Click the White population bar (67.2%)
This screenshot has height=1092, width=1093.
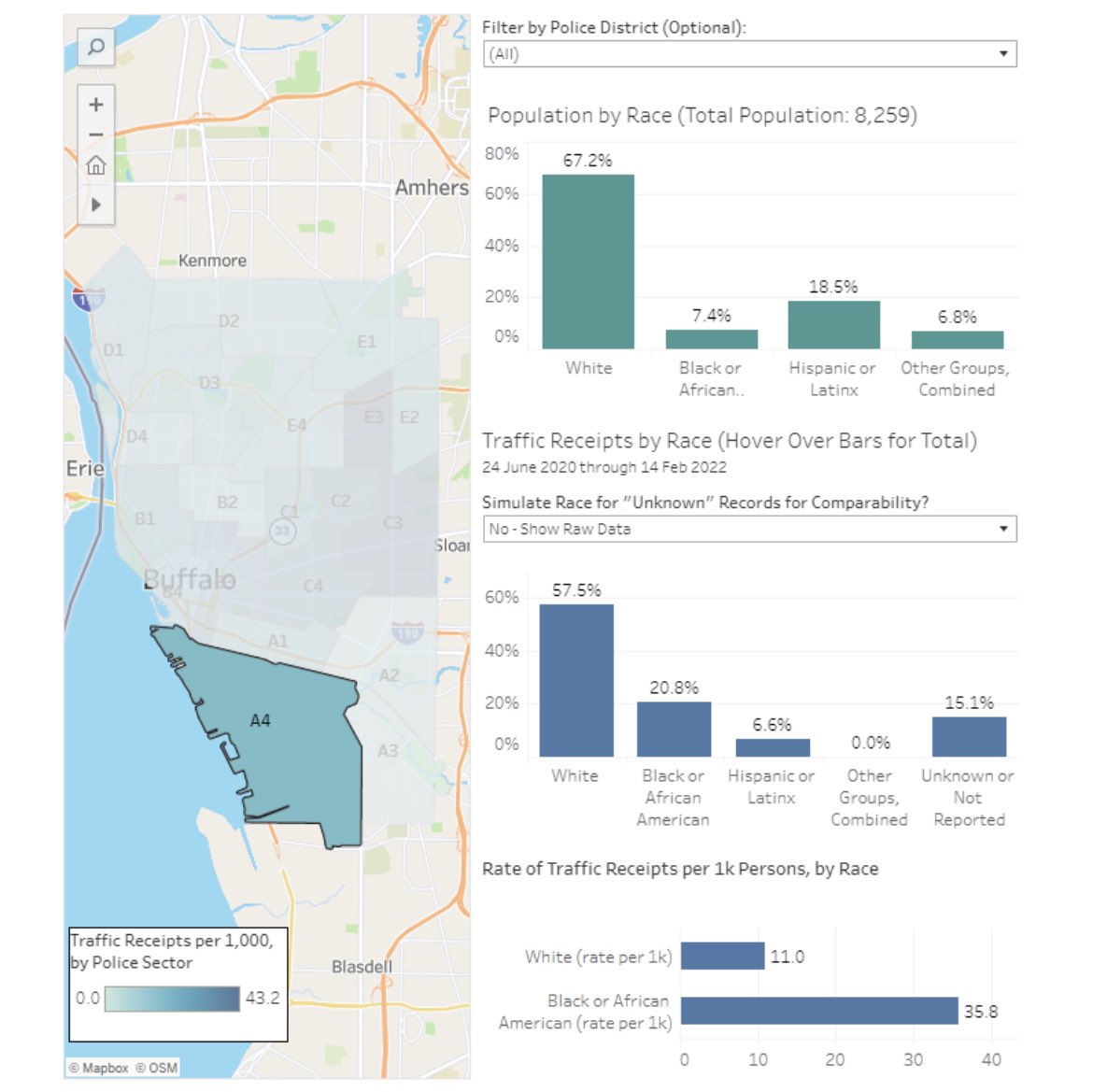589,262
